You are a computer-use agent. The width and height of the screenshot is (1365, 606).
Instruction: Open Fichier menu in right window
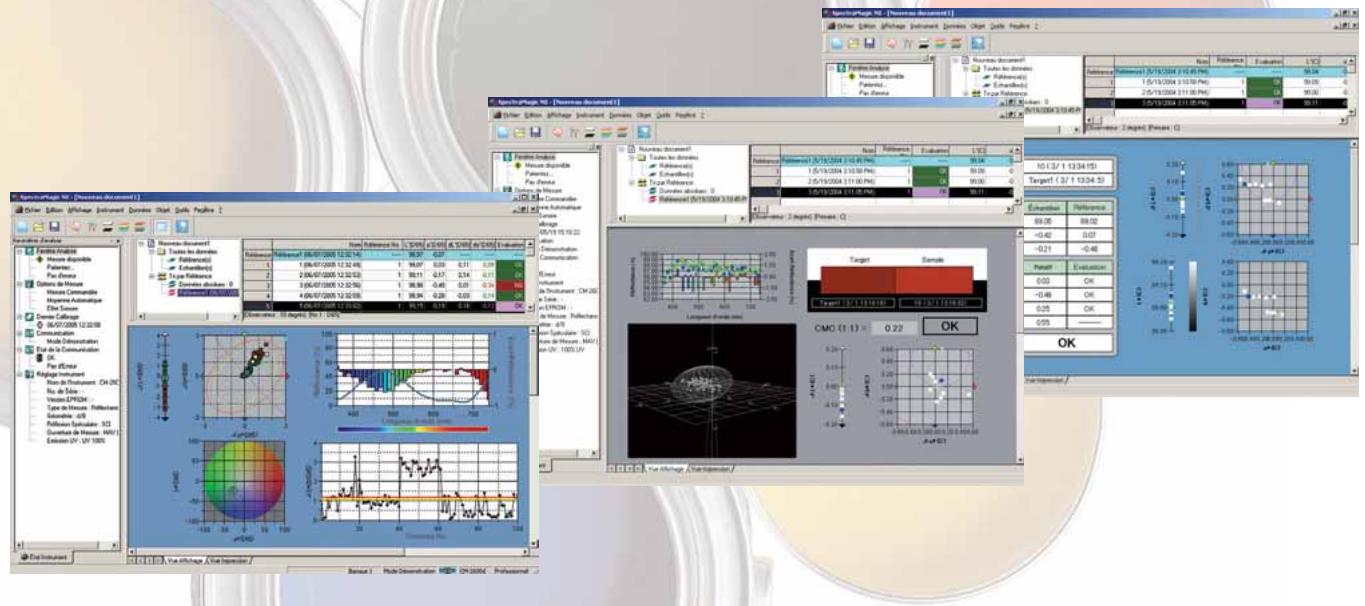(x=846, y=25)
